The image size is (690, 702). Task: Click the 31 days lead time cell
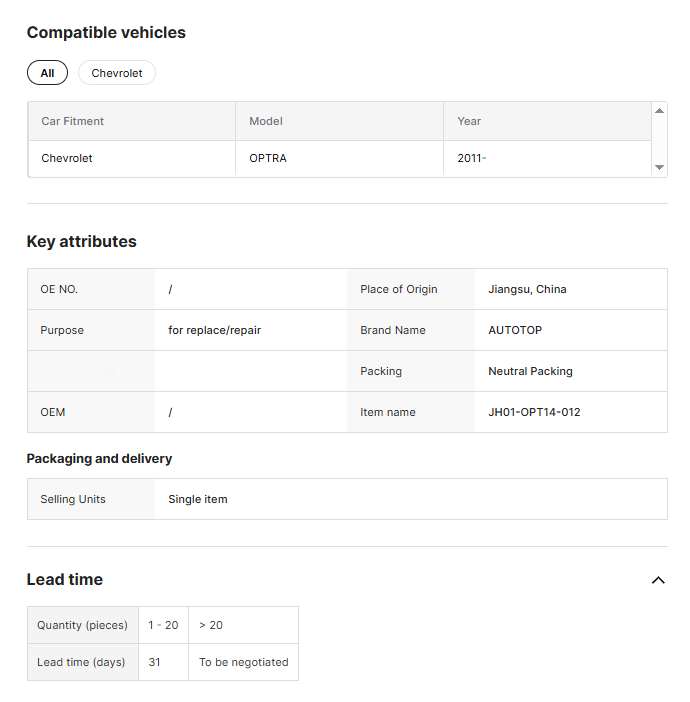click(x=154, y=662)
